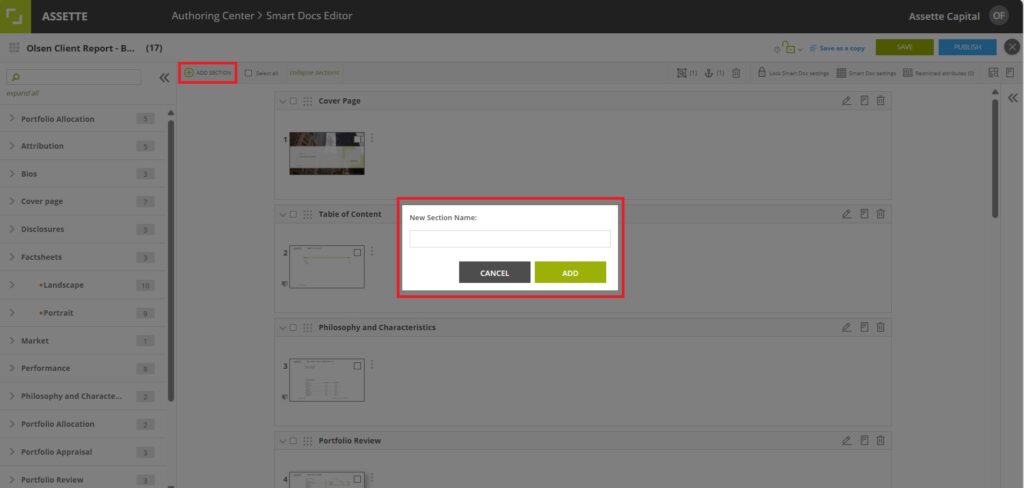Screen dimensions: 1024x488
Task: Click the OF user avatar
Action: pos(999,16)
